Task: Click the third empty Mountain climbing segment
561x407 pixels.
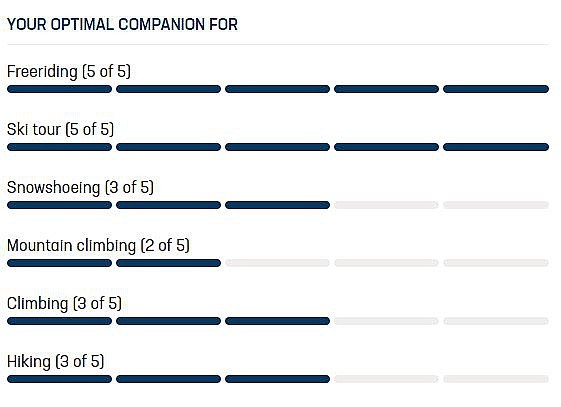Action: pos(277,263)
